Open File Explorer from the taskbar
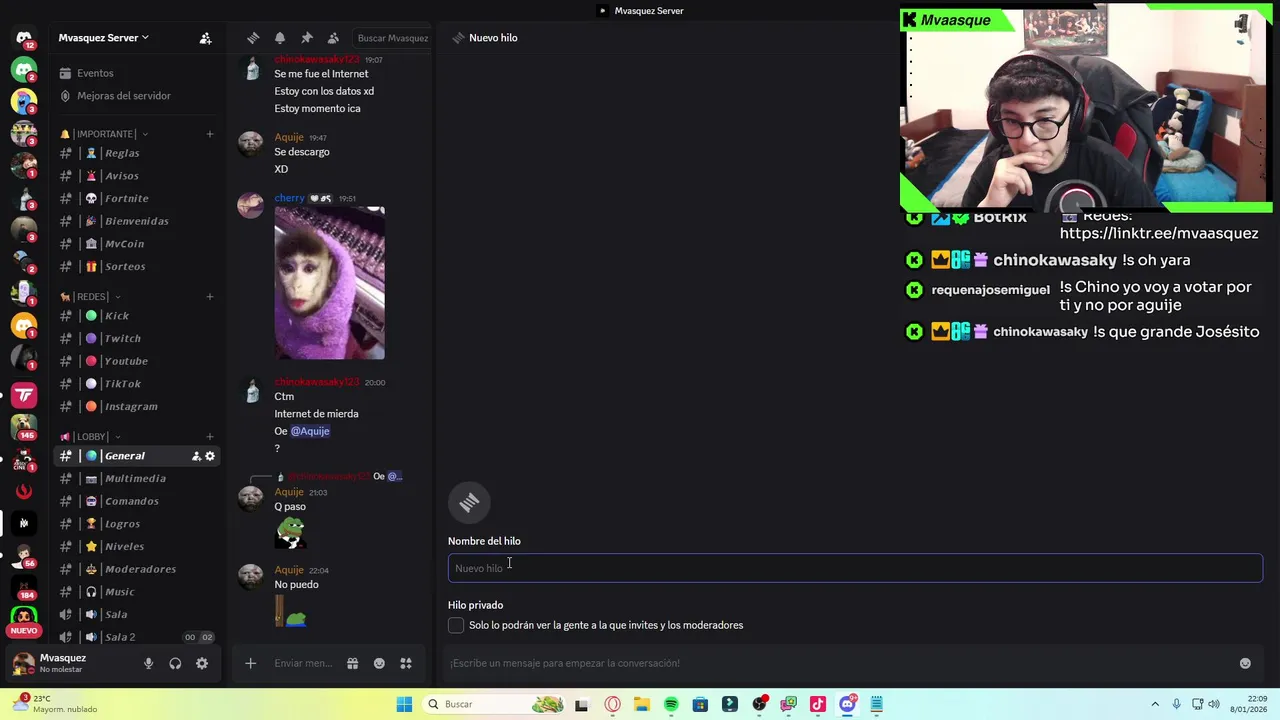1280x720 pixels. [x=641, y=704]
